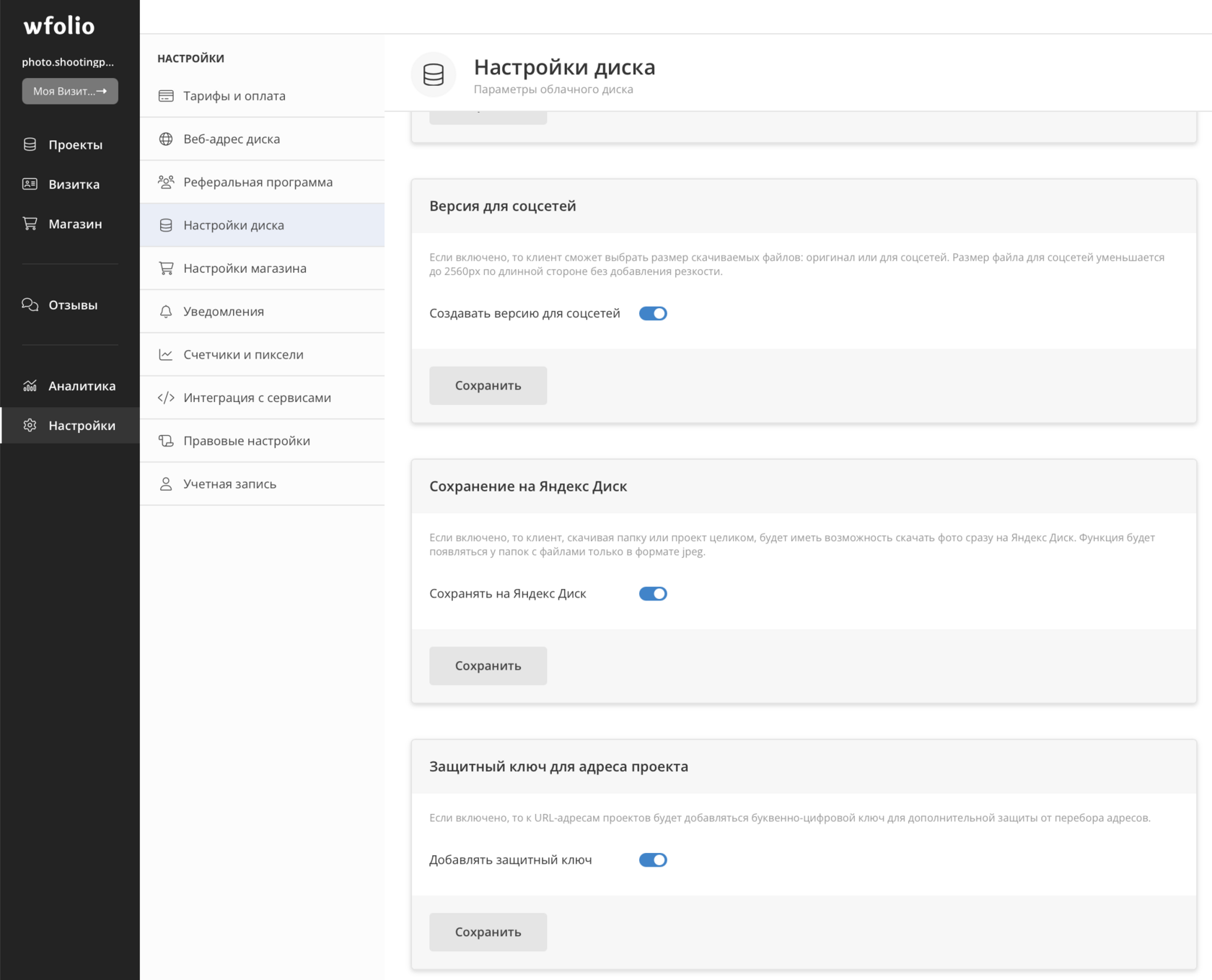
Task: Click the bell icon for Уведомления
Action: [166, 311]
